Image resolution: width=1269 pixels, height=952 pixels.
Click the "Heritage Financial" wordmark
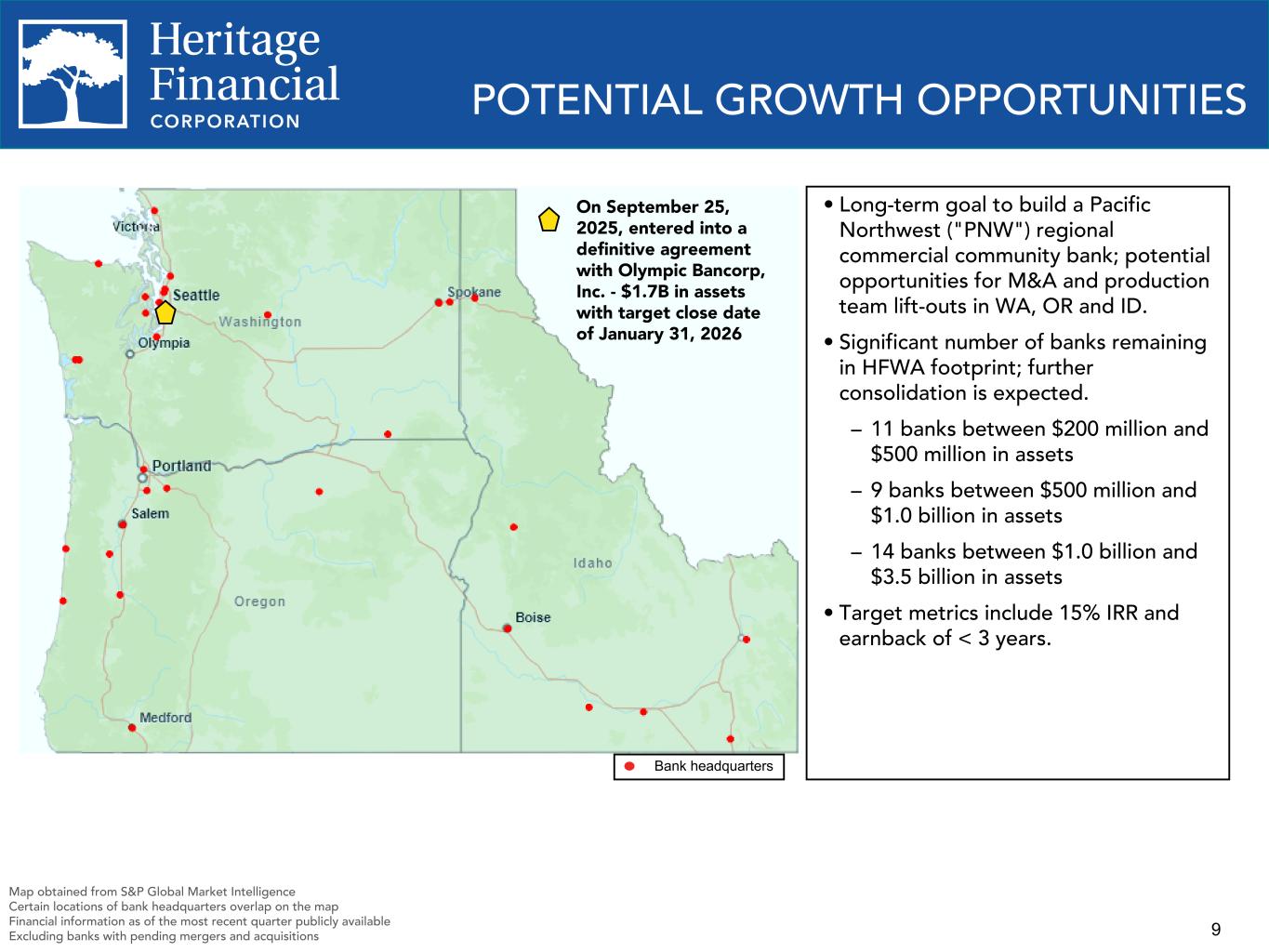[245, 61]
